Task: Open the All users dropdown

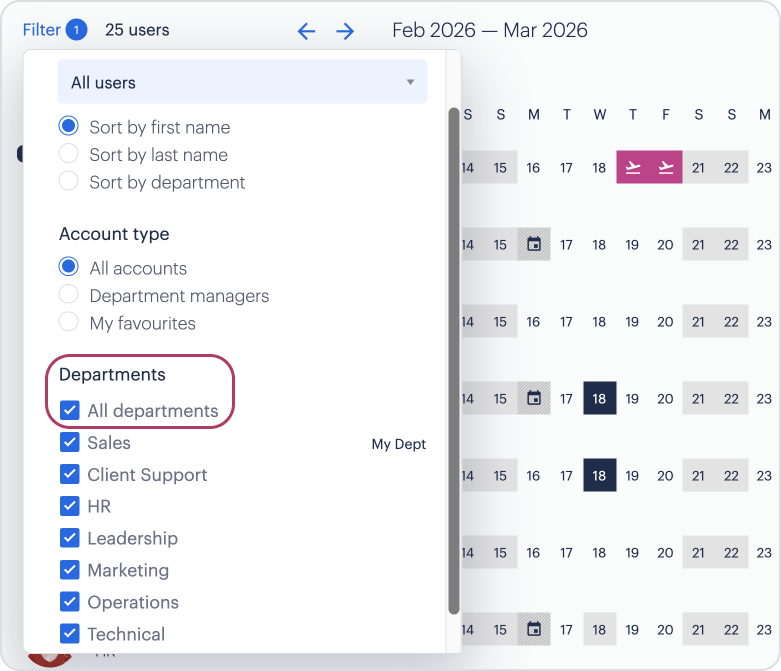Action: (241, 82)
